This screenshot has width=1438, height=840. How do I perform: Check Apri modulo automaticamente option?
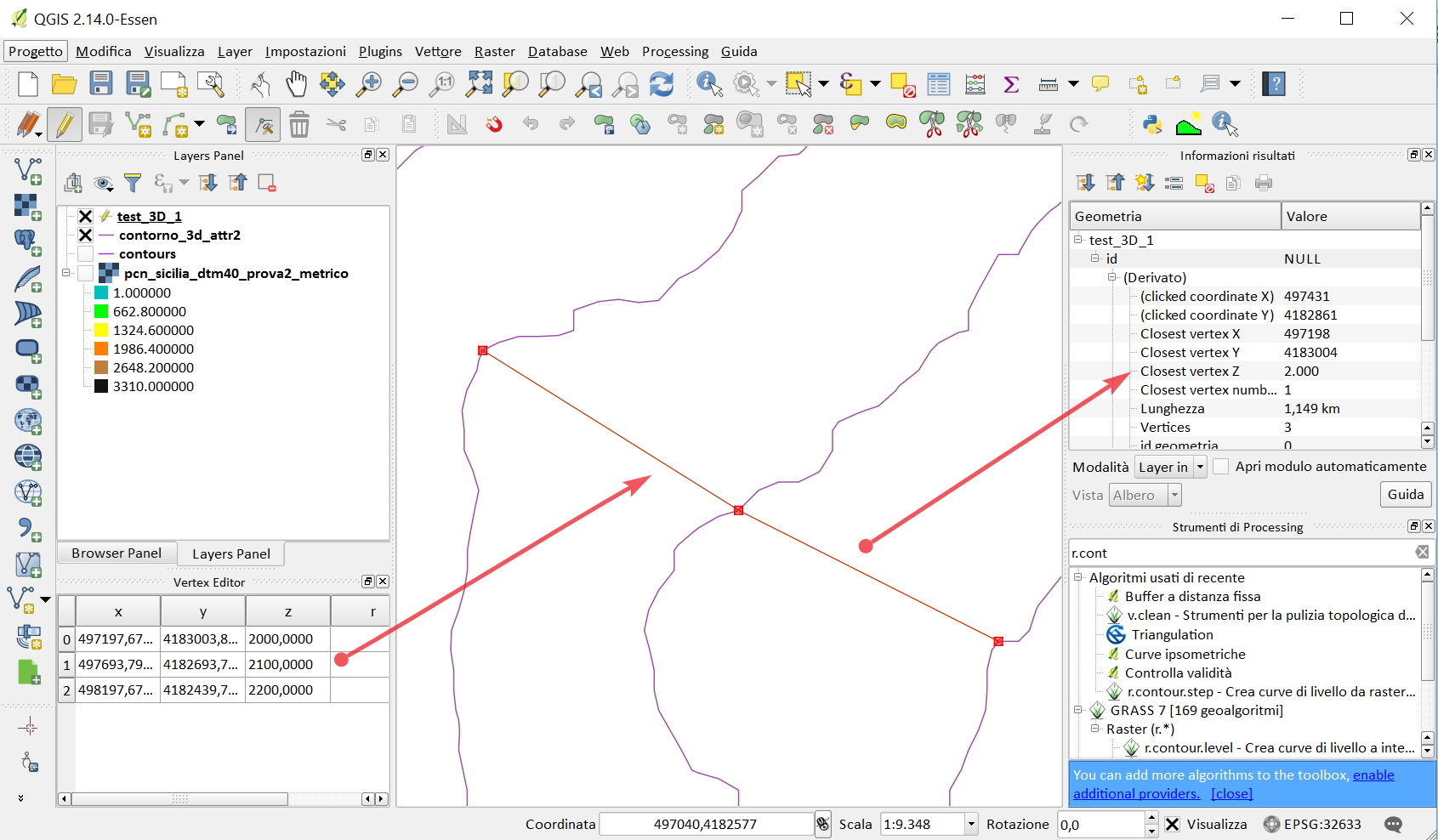tap(1220, 467)
